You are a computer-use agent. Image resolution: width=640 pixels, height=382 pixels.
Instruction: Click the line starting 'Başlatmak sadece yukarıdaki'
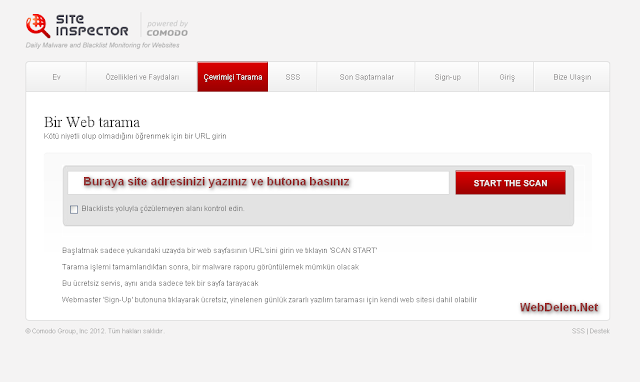click(x=219, y=250)
